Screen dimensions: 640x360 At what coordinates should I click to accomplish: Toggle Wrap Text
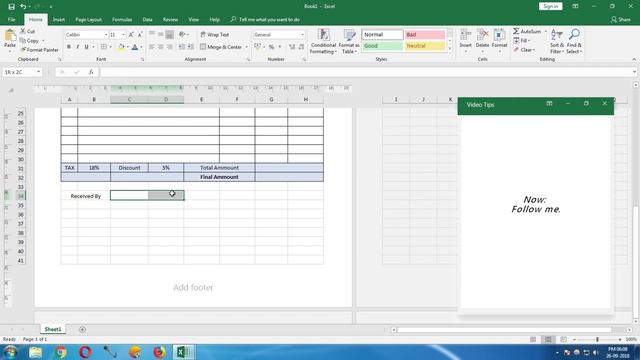[215, 35]
